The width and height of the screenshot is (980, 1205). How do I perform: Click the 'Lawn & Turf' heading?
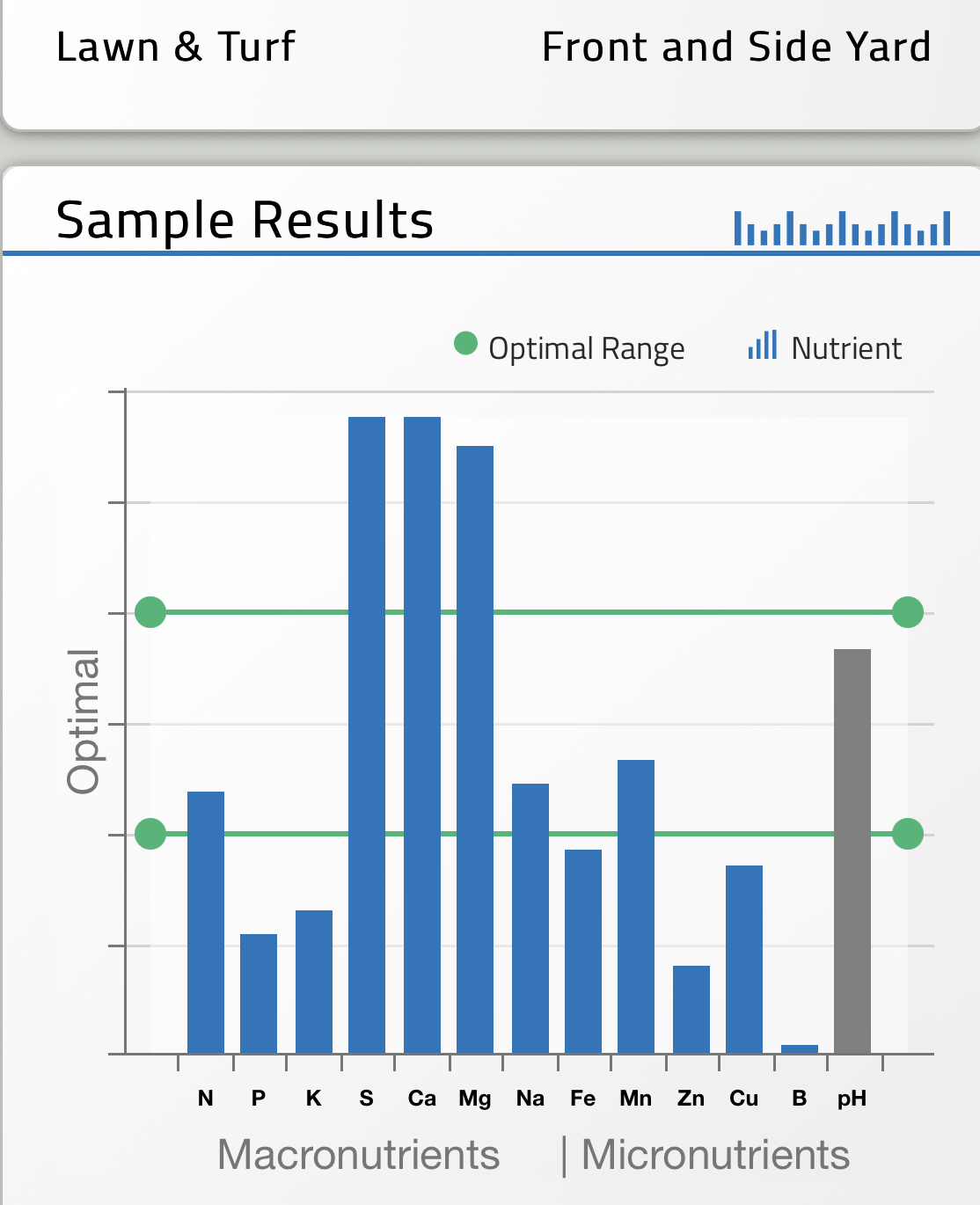point(176,47)
